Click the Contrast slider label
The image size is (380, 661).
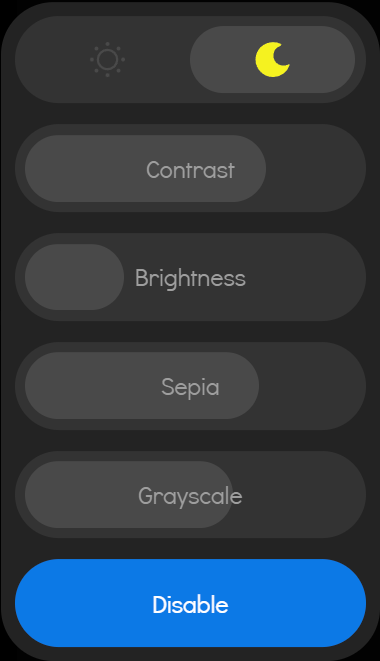pos(190,169)
